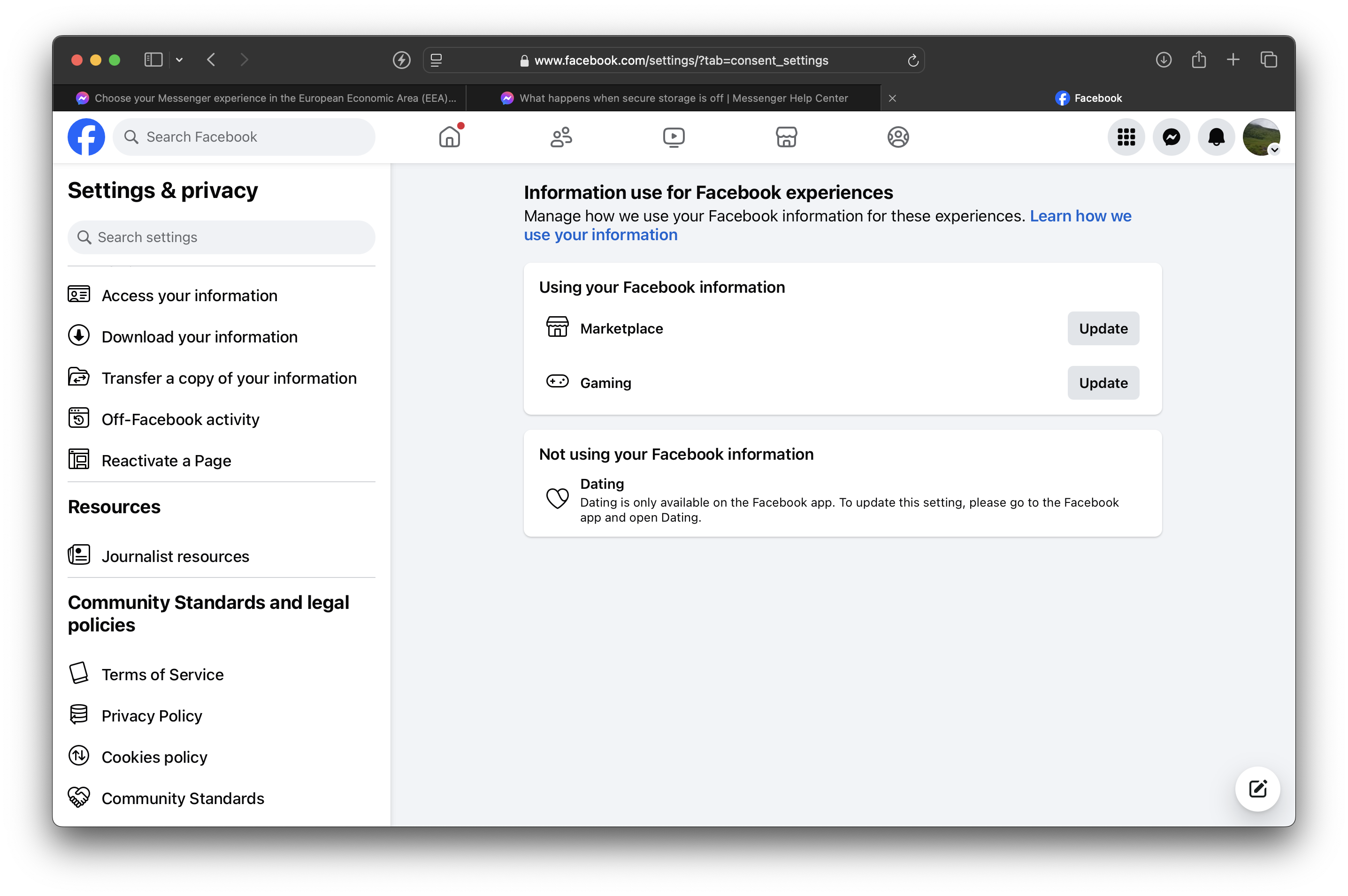This screenshot has height=896, width=1348.
Task: Open Transfer a copy of your information
Action: coord(221,378)
